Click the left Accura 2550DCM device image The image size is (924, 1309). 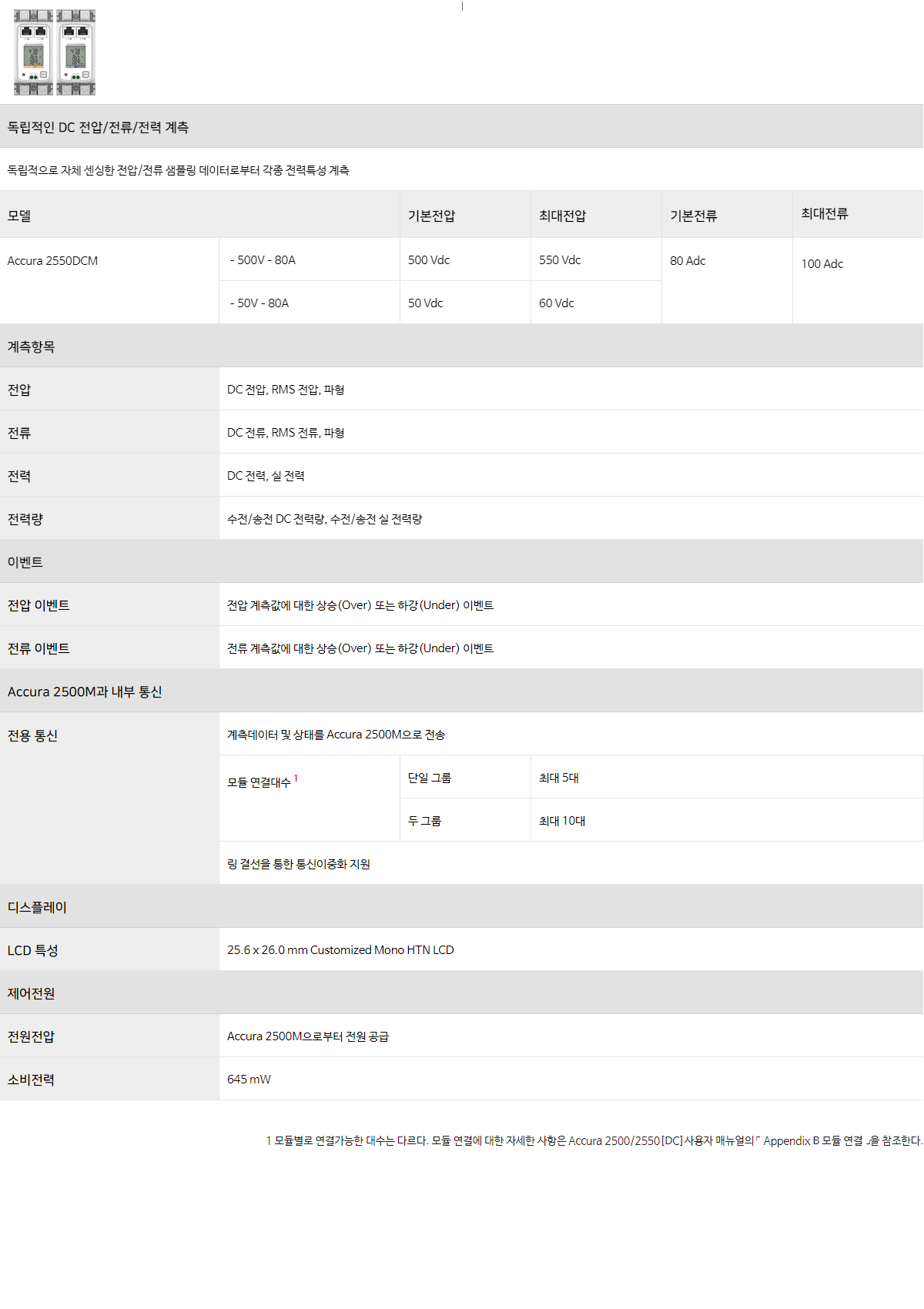(x=34, y=52)
